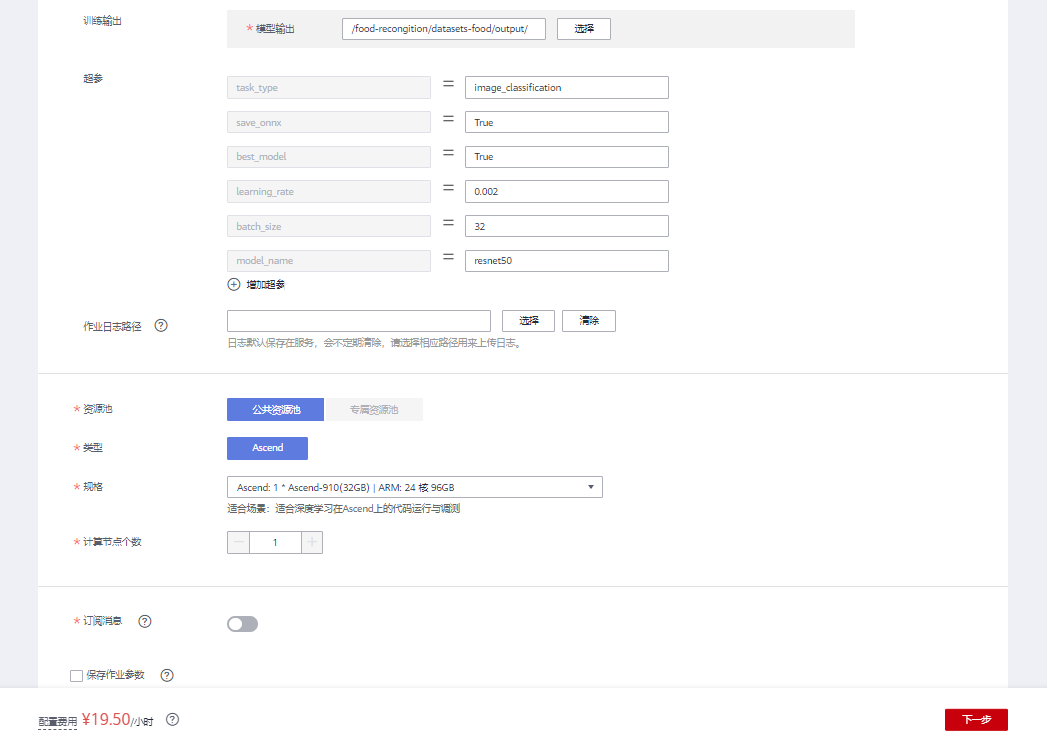The width and height of the screenshot is (1047, 742).
Task: Increase compute node count with plus
Action: pyautogui.click(x=312, y=542)
